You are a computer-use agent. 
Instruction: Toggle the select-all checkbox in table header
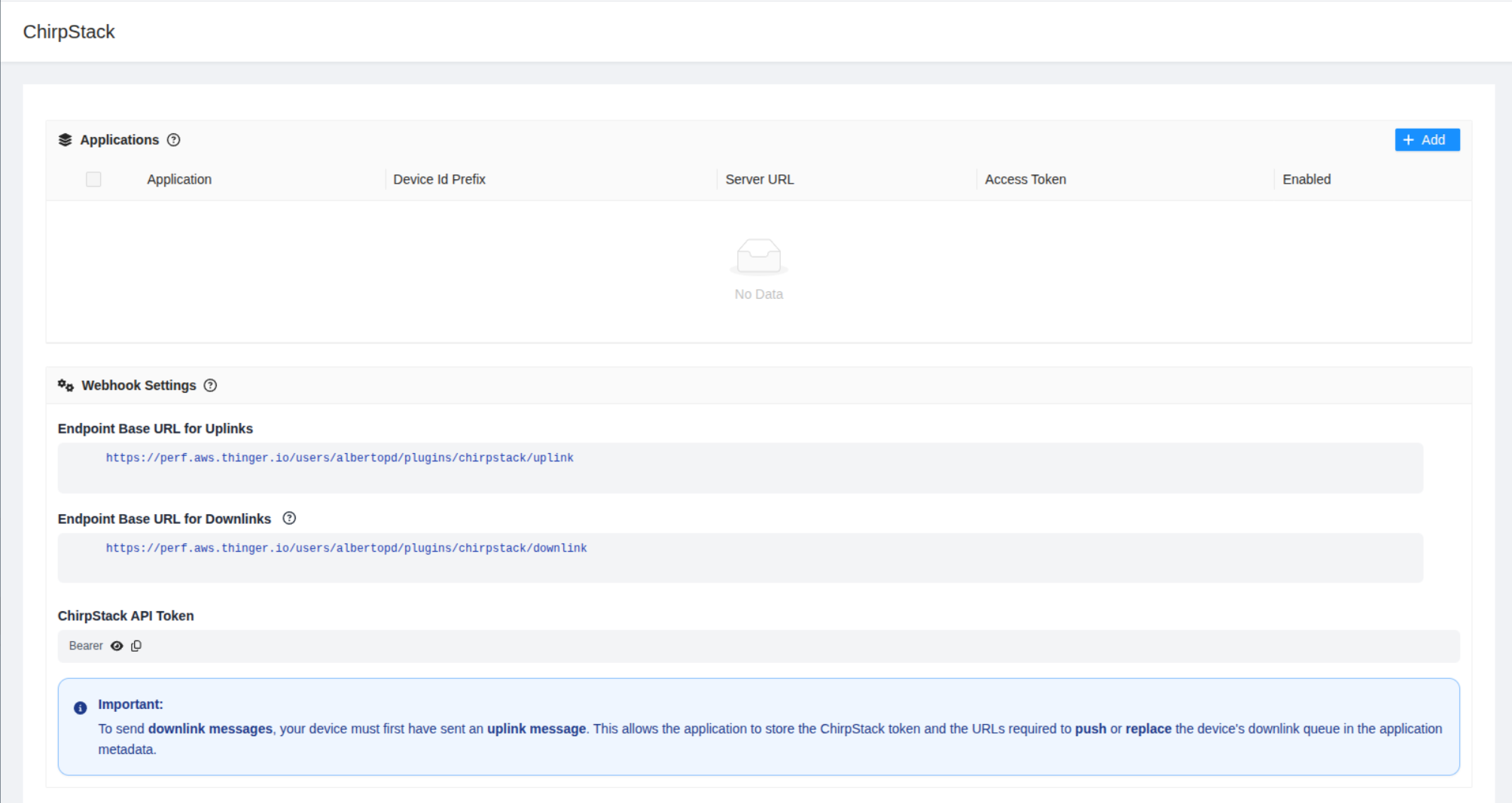pyautogui.click(x=93, y=179)
